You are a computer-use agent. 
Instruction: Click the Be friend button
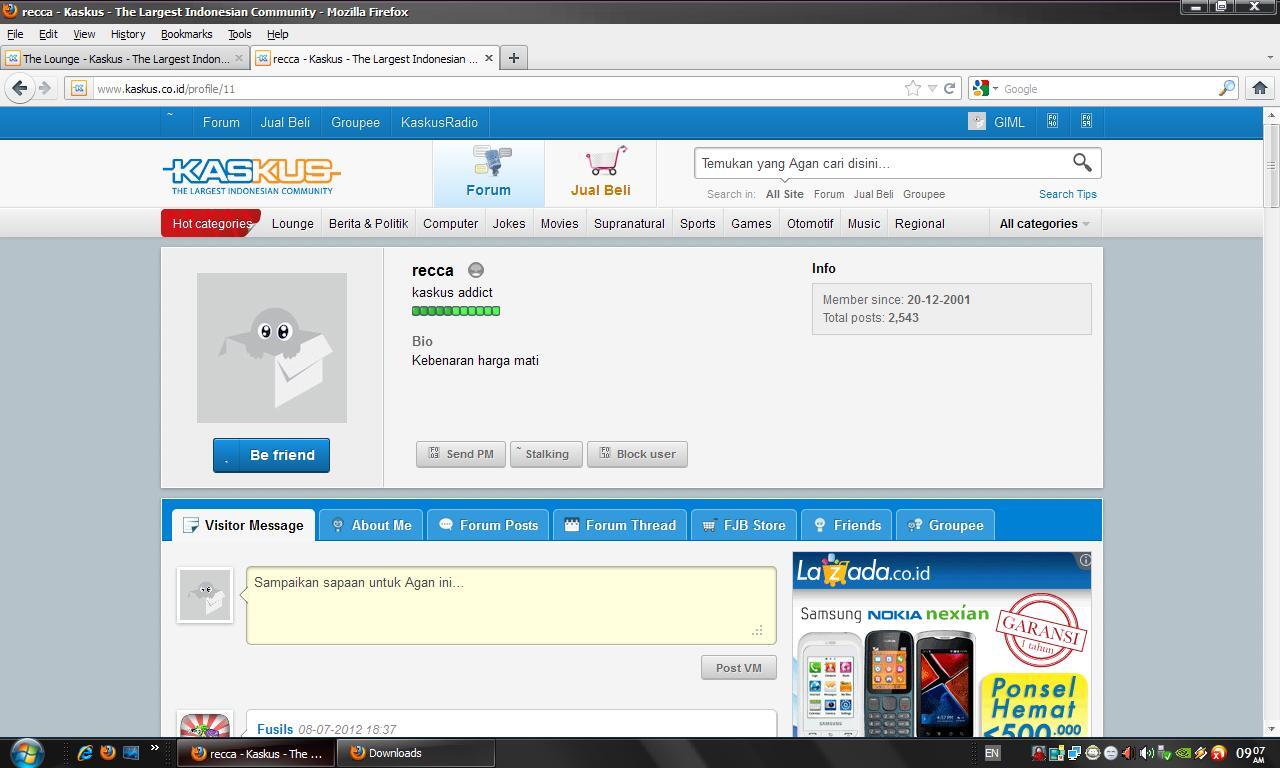coord(271,455)
